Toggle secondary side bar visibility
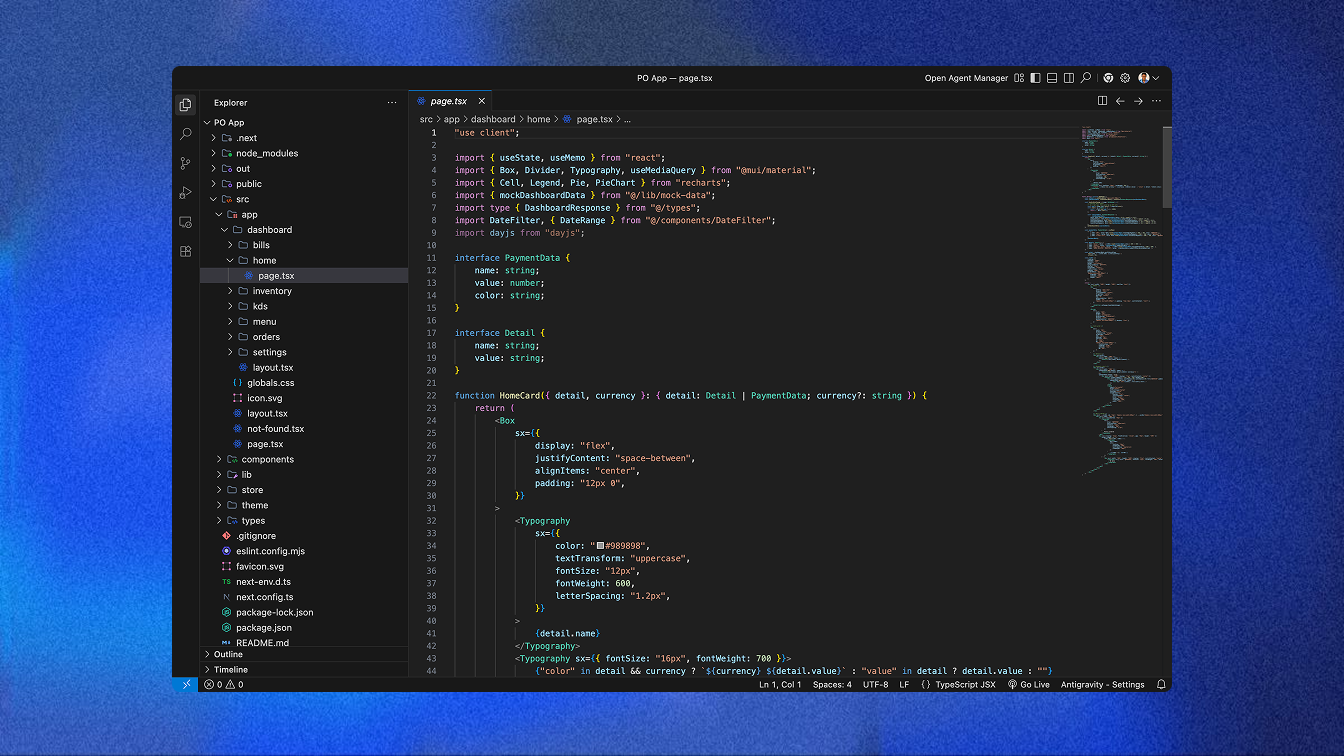The image size is (1344, 756). [1069, 78]
